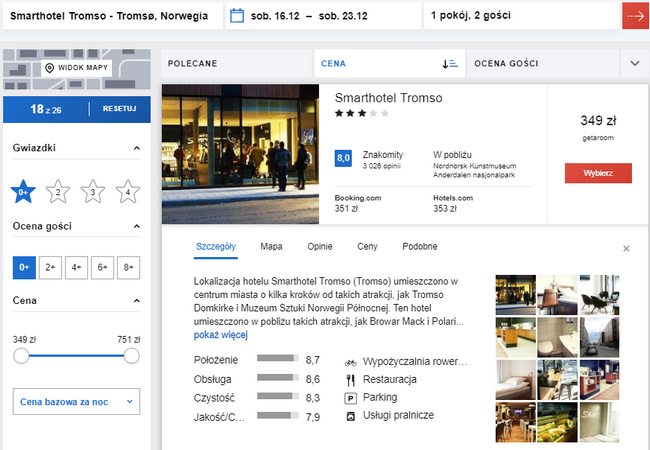
Task: Collapse the Ocena gości filter section
Action: (136, 226)
